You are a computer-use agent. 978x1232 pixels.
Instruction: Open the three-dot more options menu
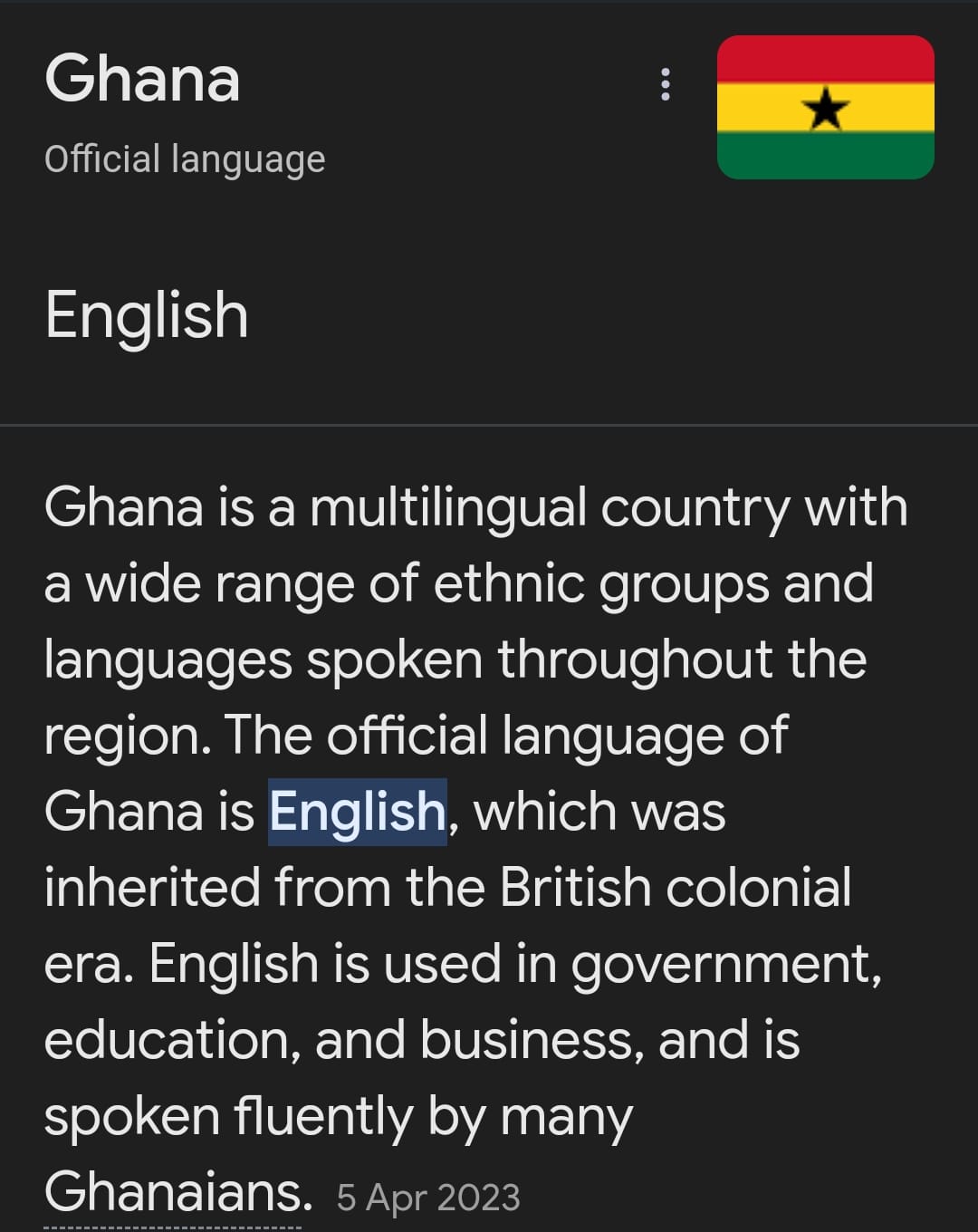[x=666, y=84]
